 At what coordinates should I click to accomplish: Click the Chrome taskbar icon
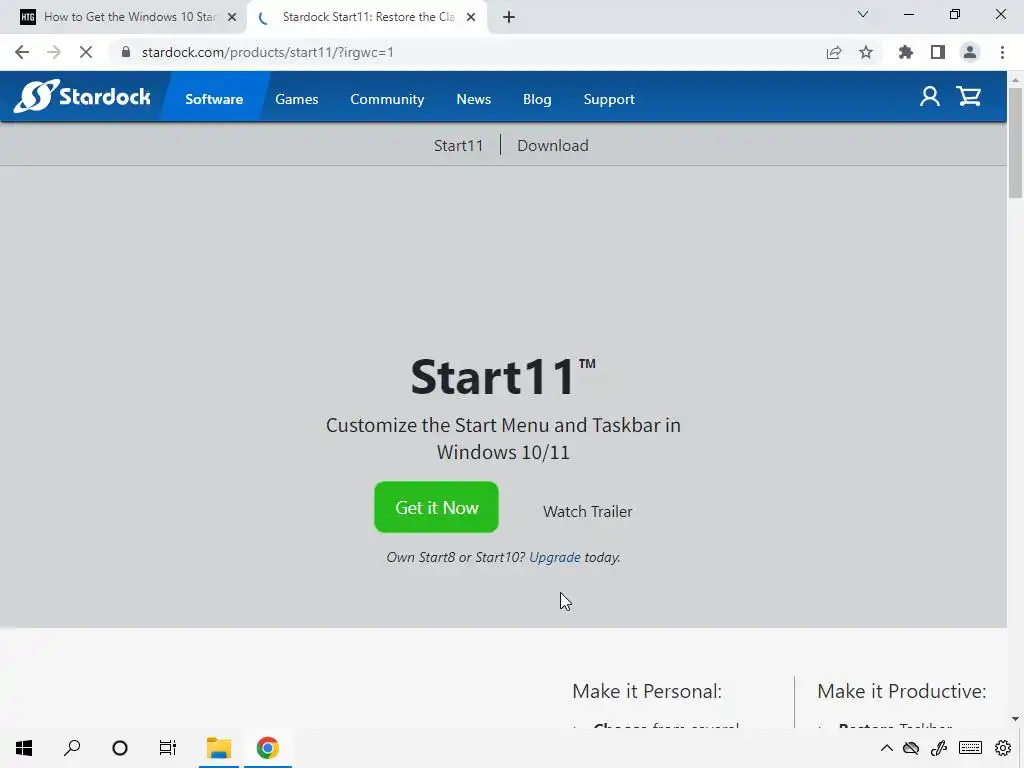(x=267, y=748)
